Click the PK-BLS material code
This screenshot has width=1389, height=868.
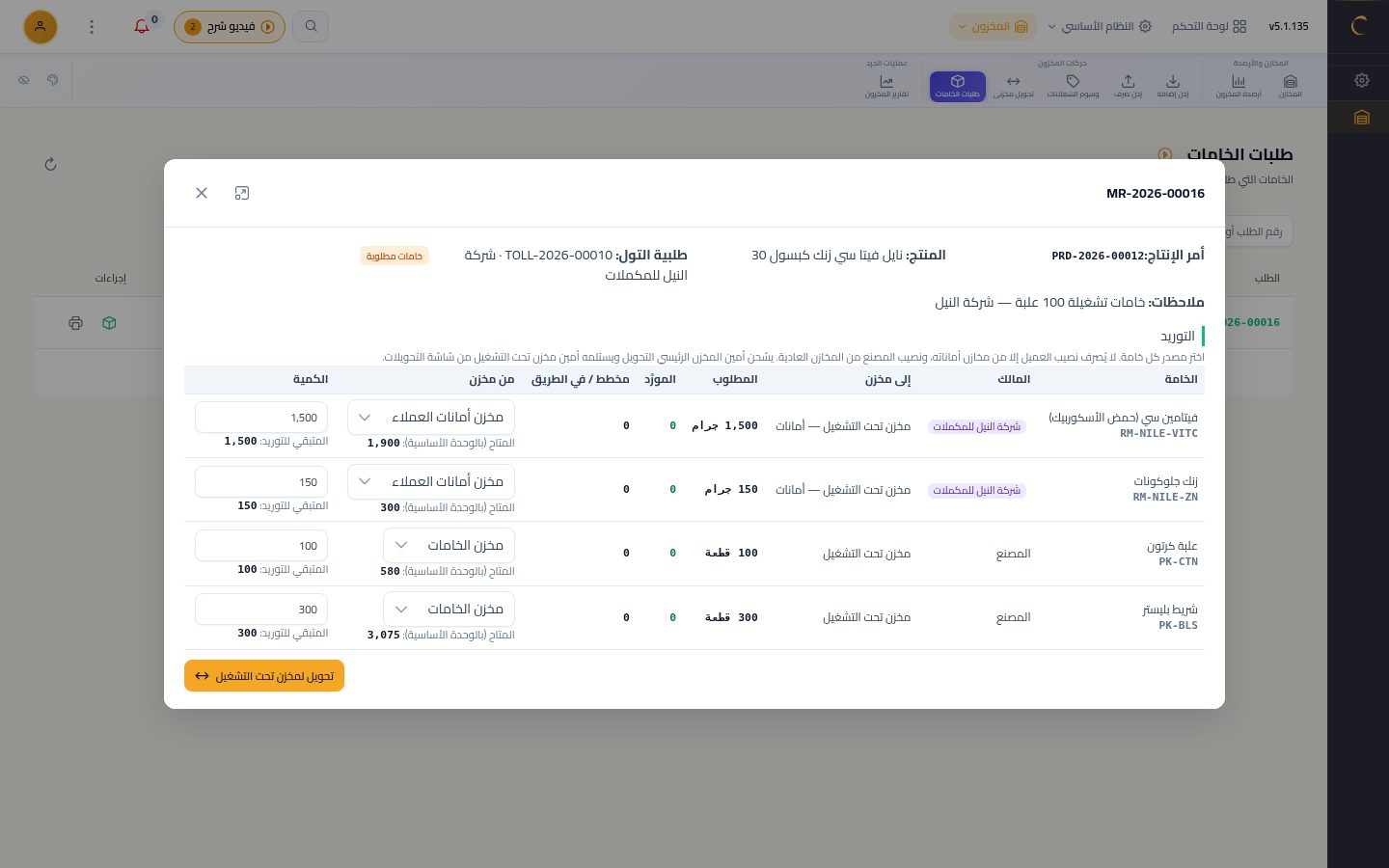pyautogui.click(x=1178, y=626)
